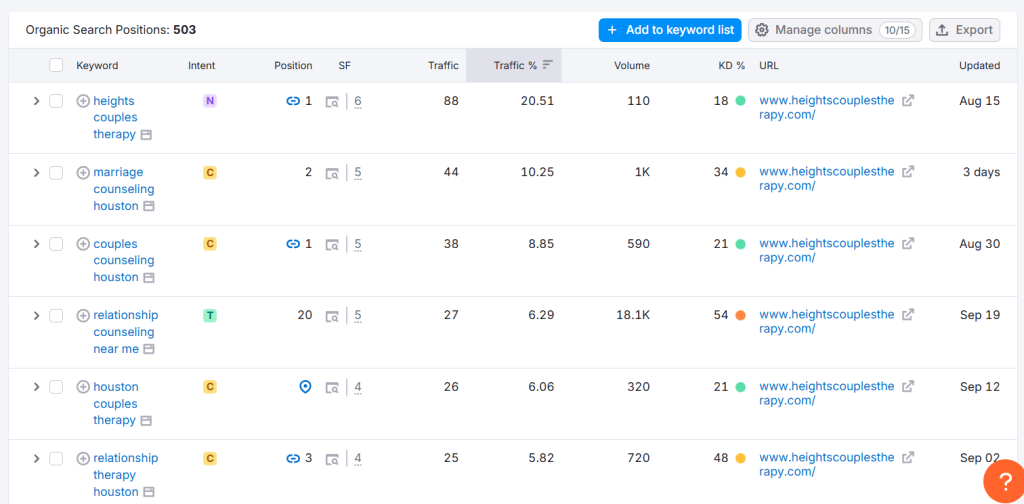This screenshot has width=1024, height=504.
Task: Click the orange KD dot next to 54
Action: (x=740, y=315)
